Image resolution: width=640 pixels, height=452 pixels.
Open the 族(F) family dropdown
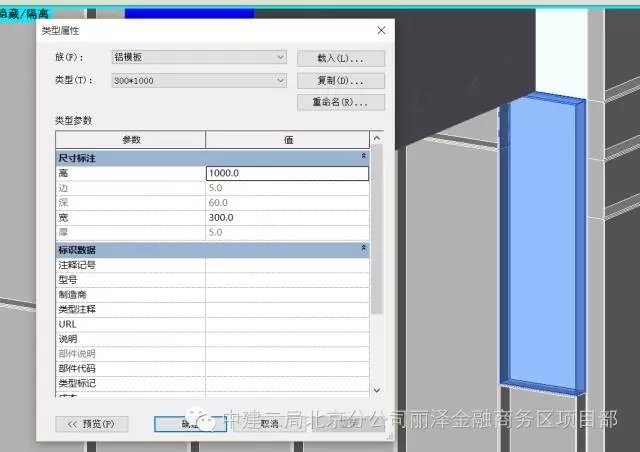point(199,58)
